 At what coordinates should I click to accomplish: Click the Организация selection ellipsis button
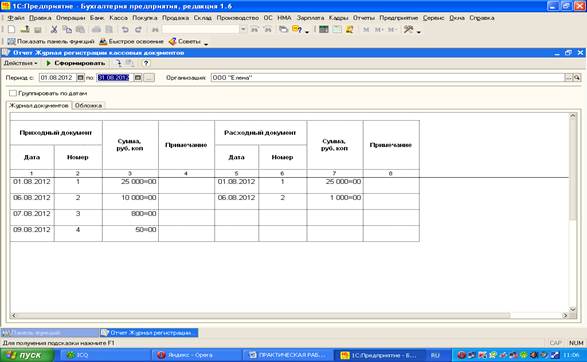pyautogui.click(x=568, y=77)
